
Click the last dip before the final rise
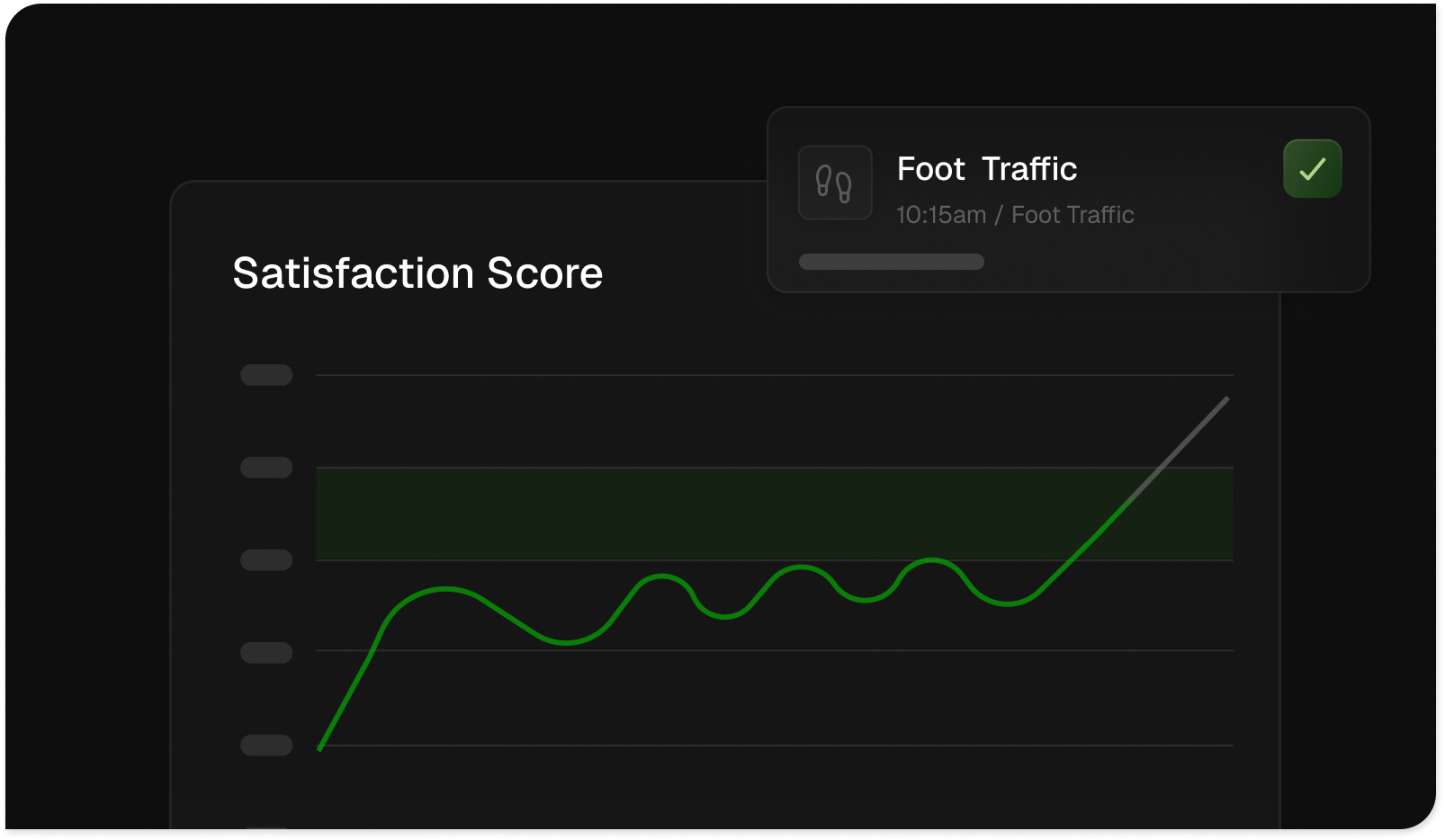[x=1008, y=603]
